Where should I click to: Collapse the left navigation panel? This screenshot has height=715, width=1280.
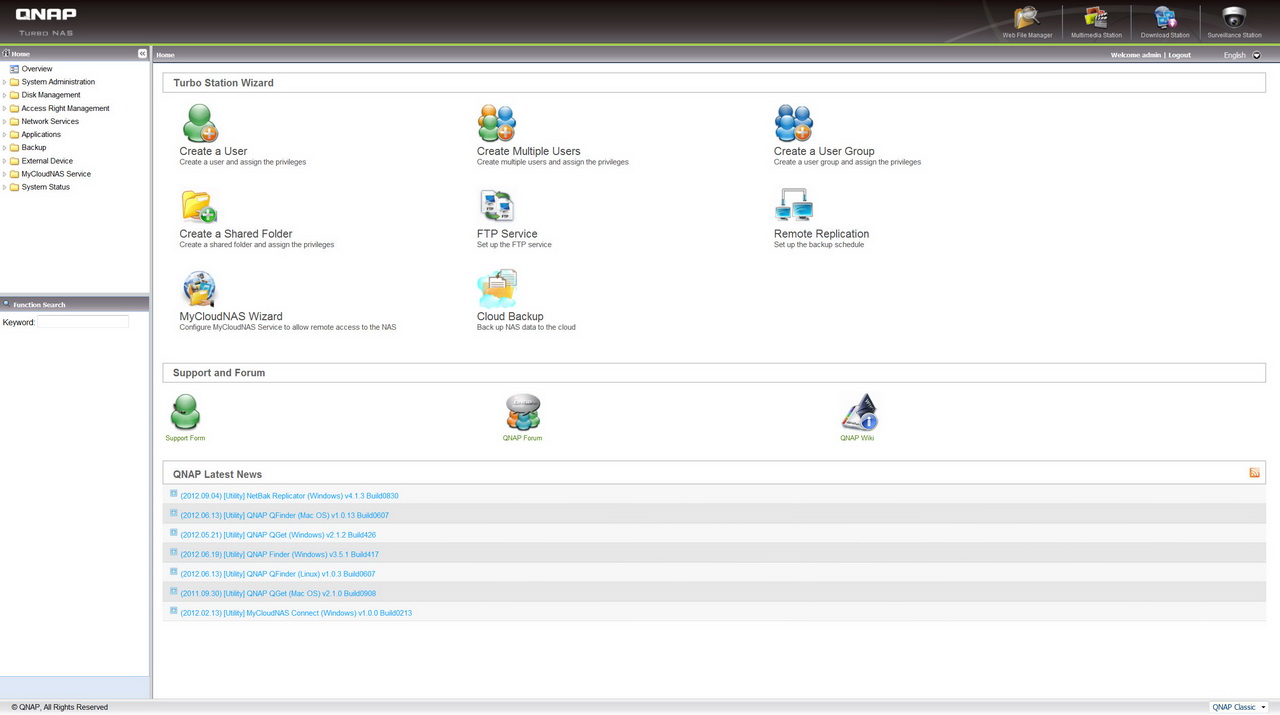(142, 53)
